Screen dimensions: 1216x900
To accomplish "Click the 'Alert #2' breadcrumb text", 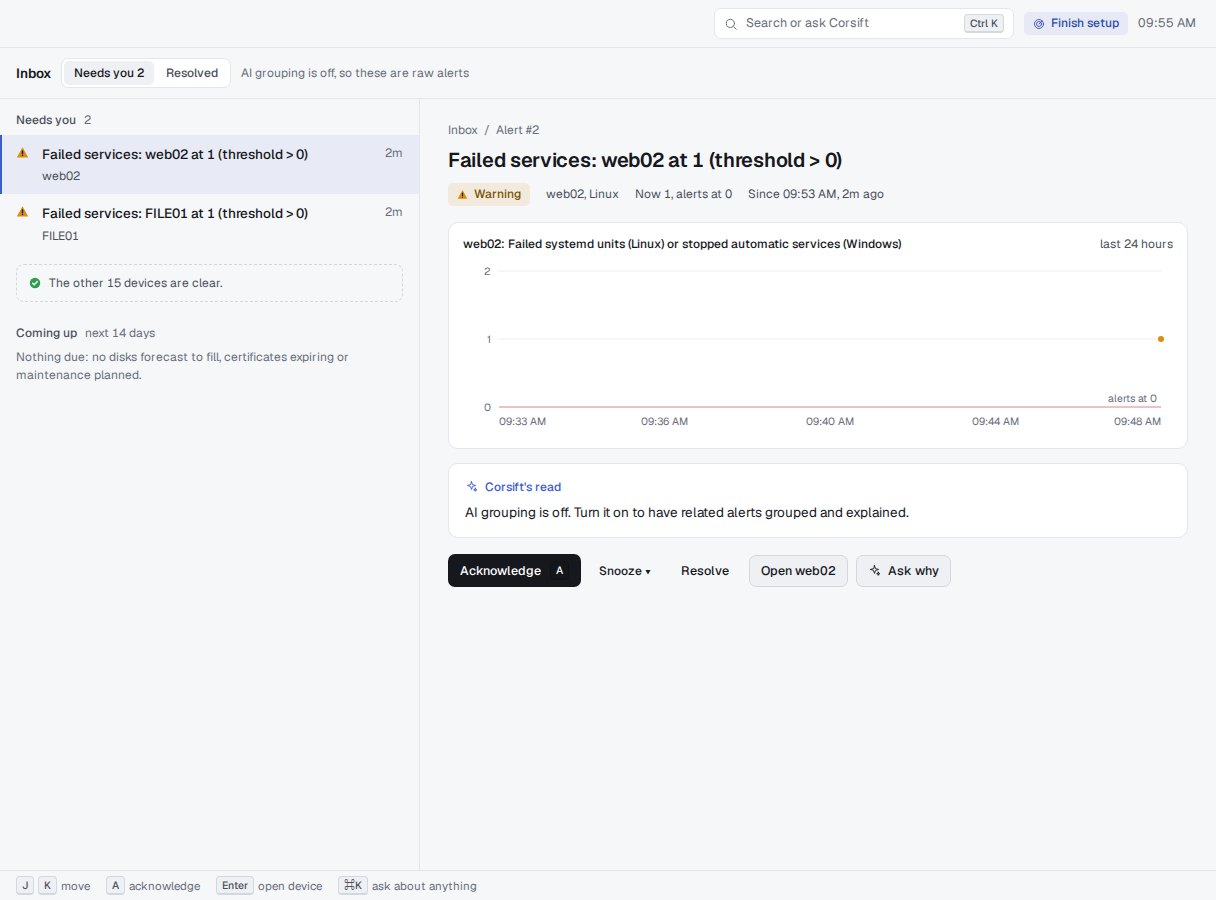I will pos(518,130).
